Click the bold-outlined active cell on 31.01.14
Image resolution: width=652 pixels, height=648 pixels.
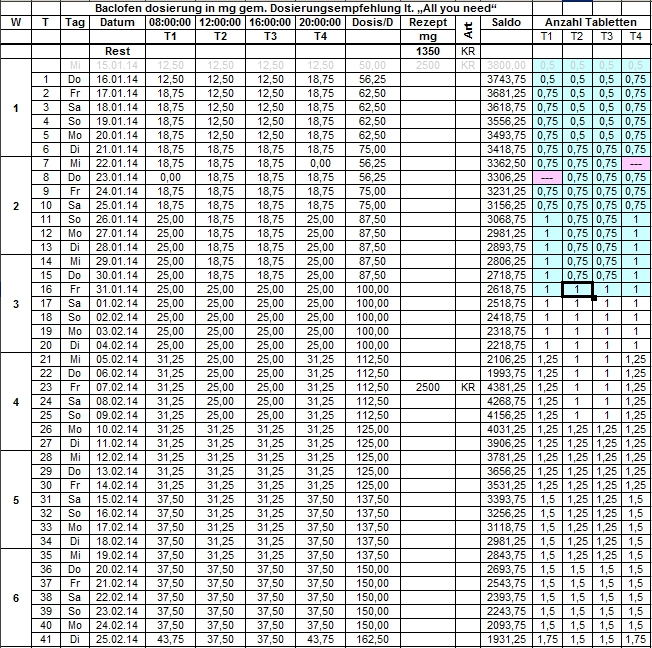click(x=576, y=288)
